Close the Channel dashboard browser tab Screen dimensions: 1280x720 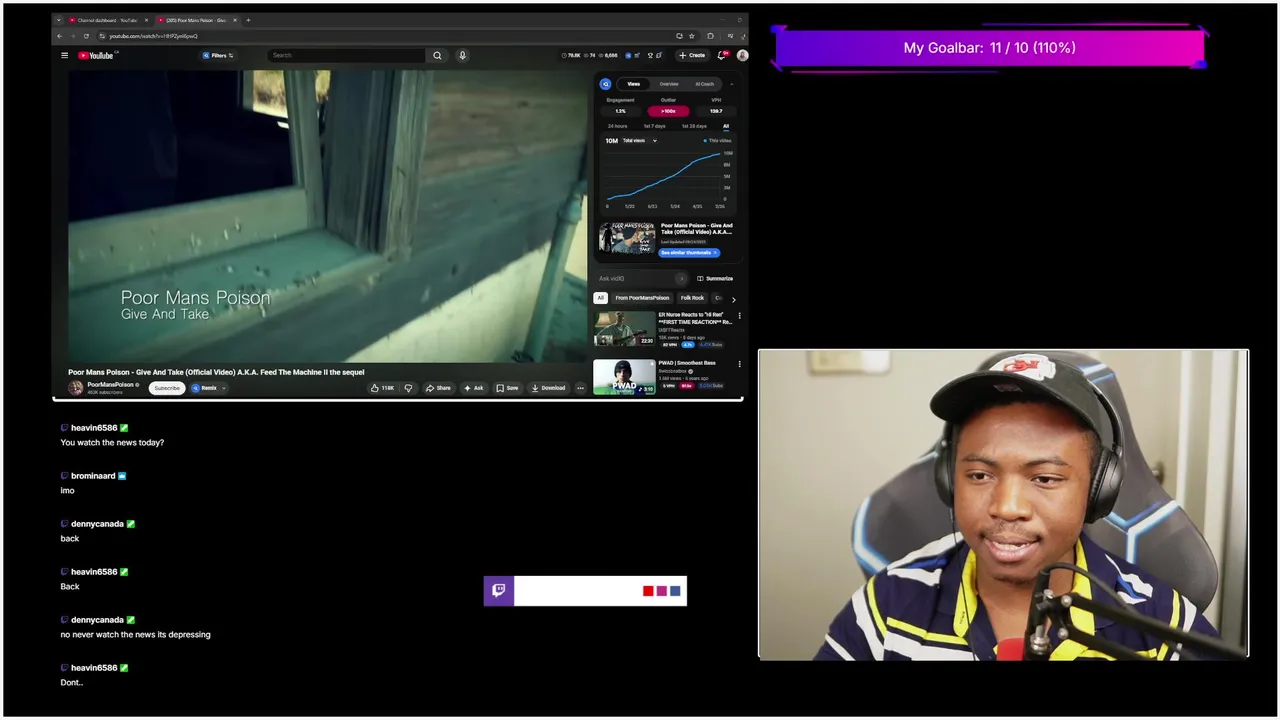tap(146, 20)
